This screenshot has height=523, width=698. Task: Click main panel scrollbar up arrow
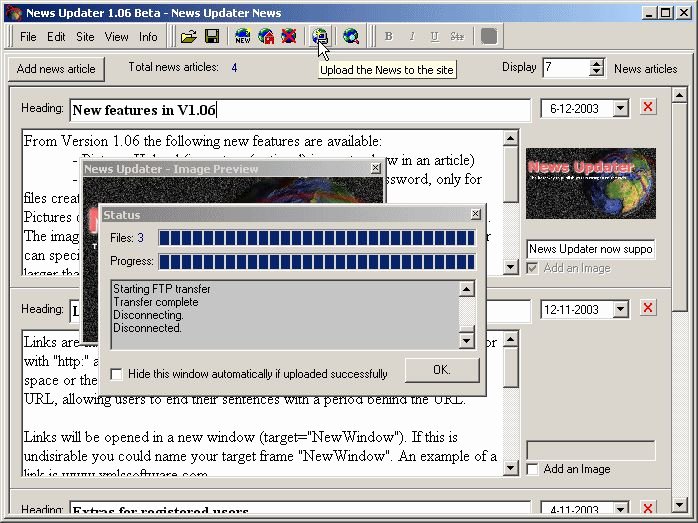tap(679, 95)
